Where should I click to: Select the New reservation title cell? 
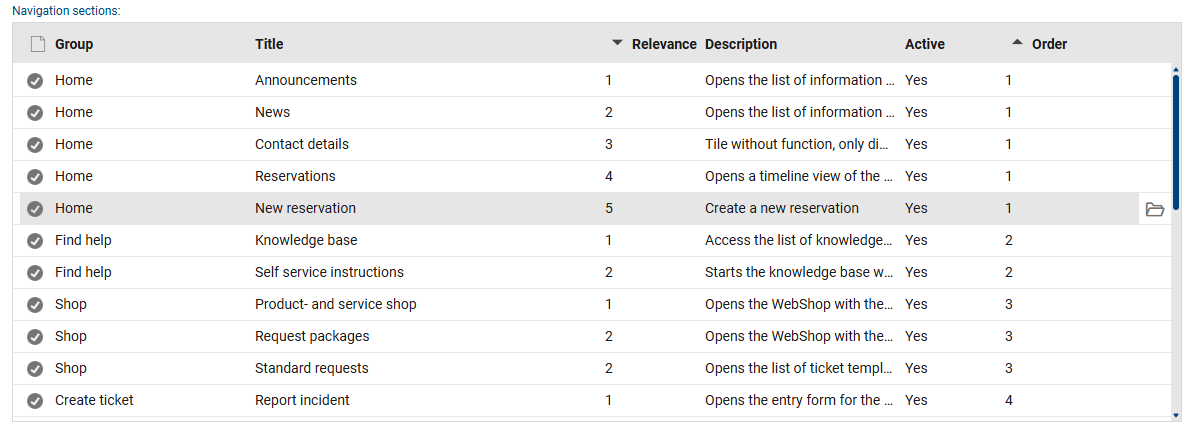click(x=306, y=208)
